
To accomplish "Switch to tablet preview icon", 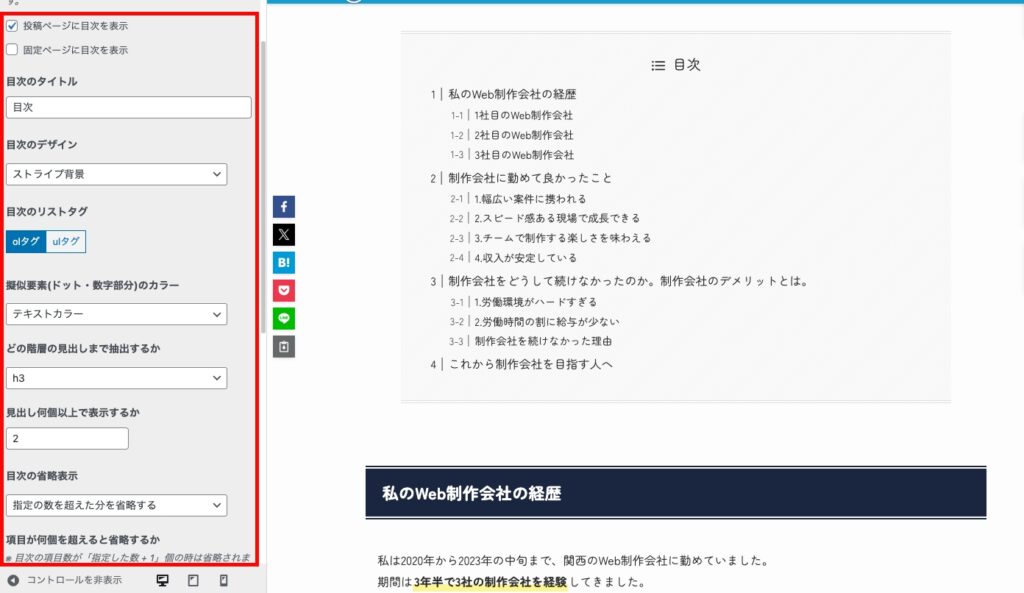I will 193,580.
